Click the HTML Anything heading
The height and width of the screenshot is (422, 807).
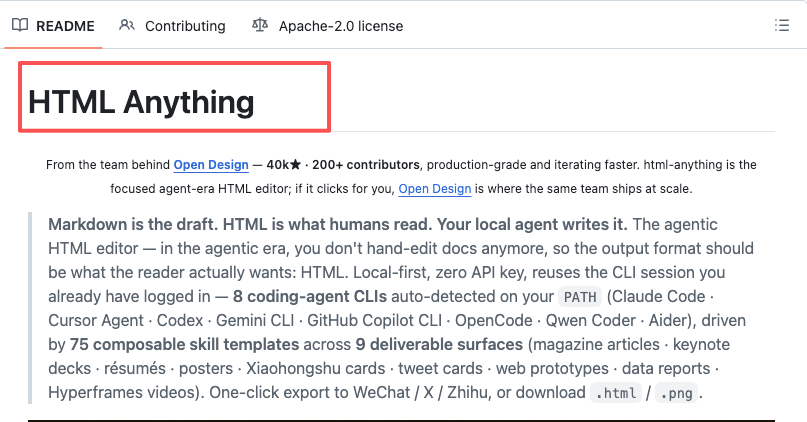pyautogui.click(x=141, y=102)
